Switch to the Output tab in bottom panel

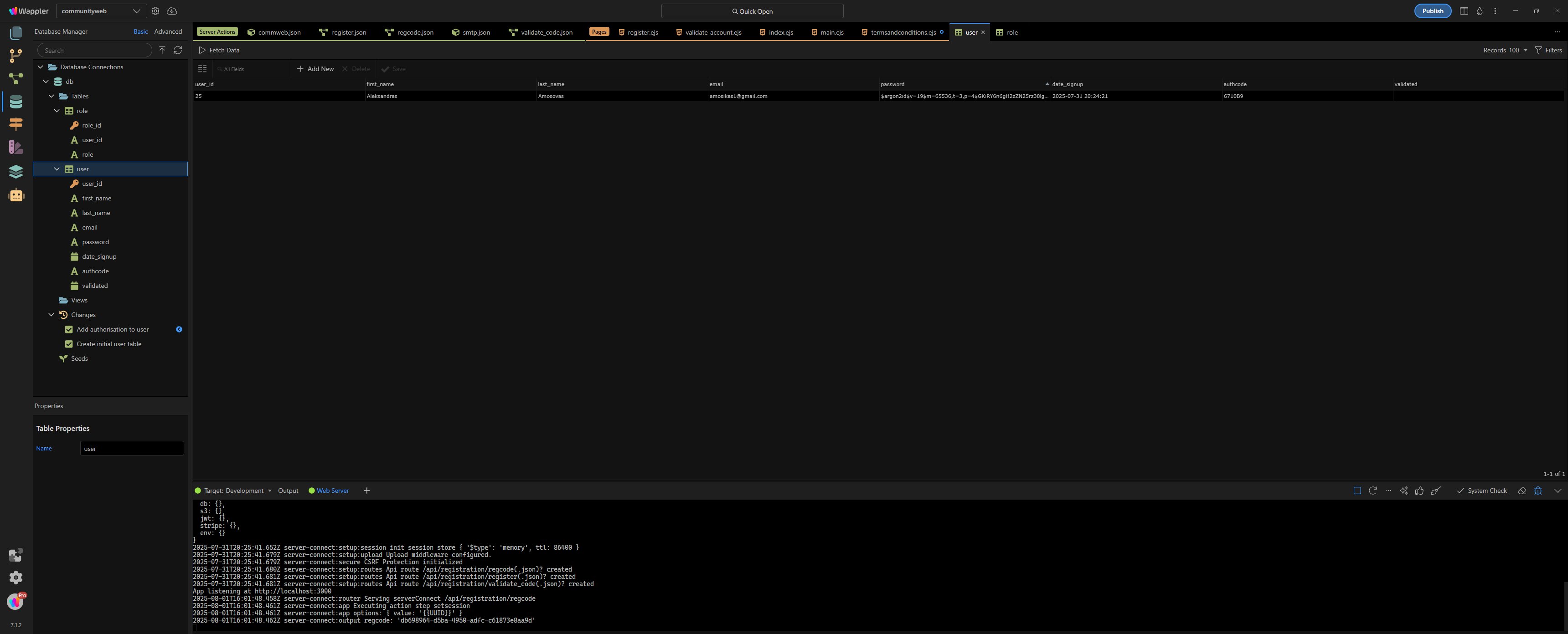pos(288,491)
